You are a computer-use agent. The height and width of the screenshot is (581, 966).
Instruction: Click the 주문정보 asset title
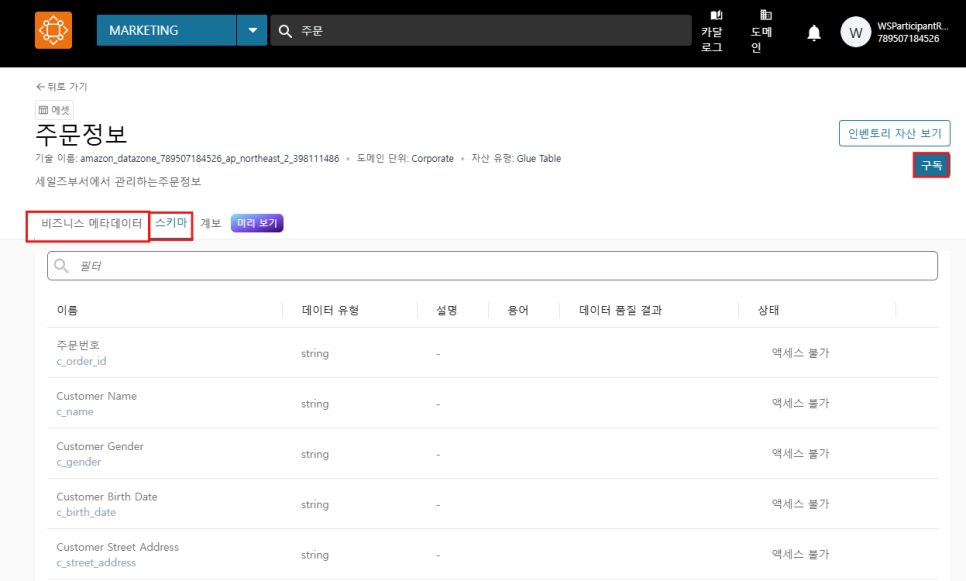coord(81,134)
